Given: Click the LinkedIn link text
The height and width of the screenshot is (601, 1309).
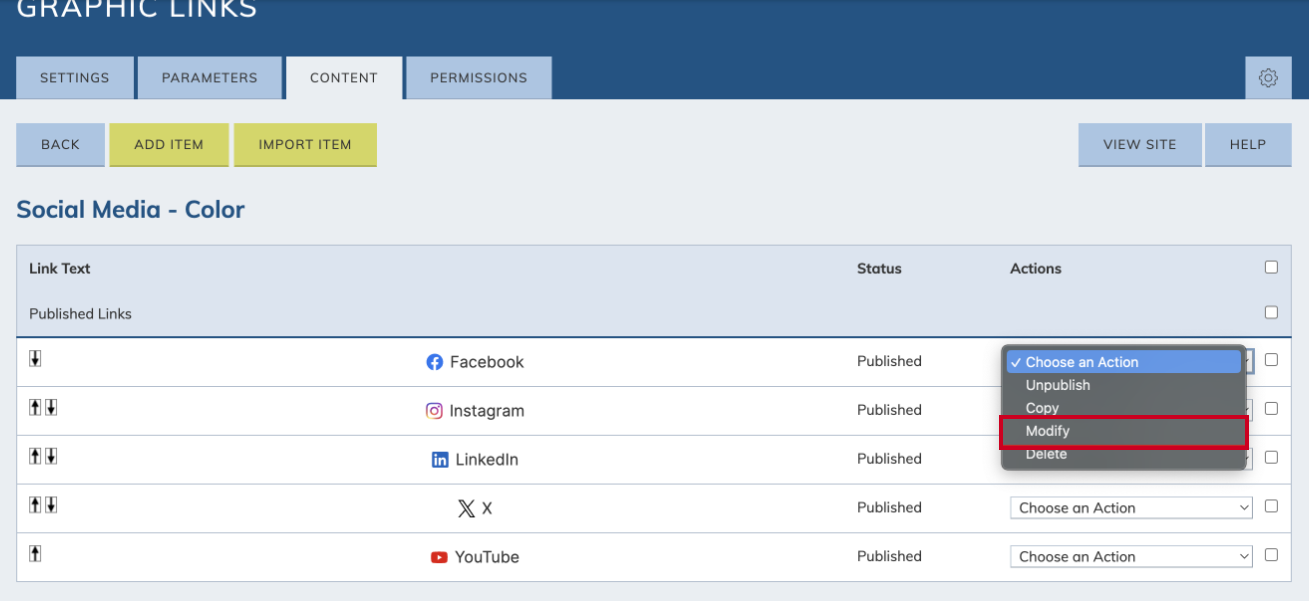Looking at the screenshot, I should [487, 460].
